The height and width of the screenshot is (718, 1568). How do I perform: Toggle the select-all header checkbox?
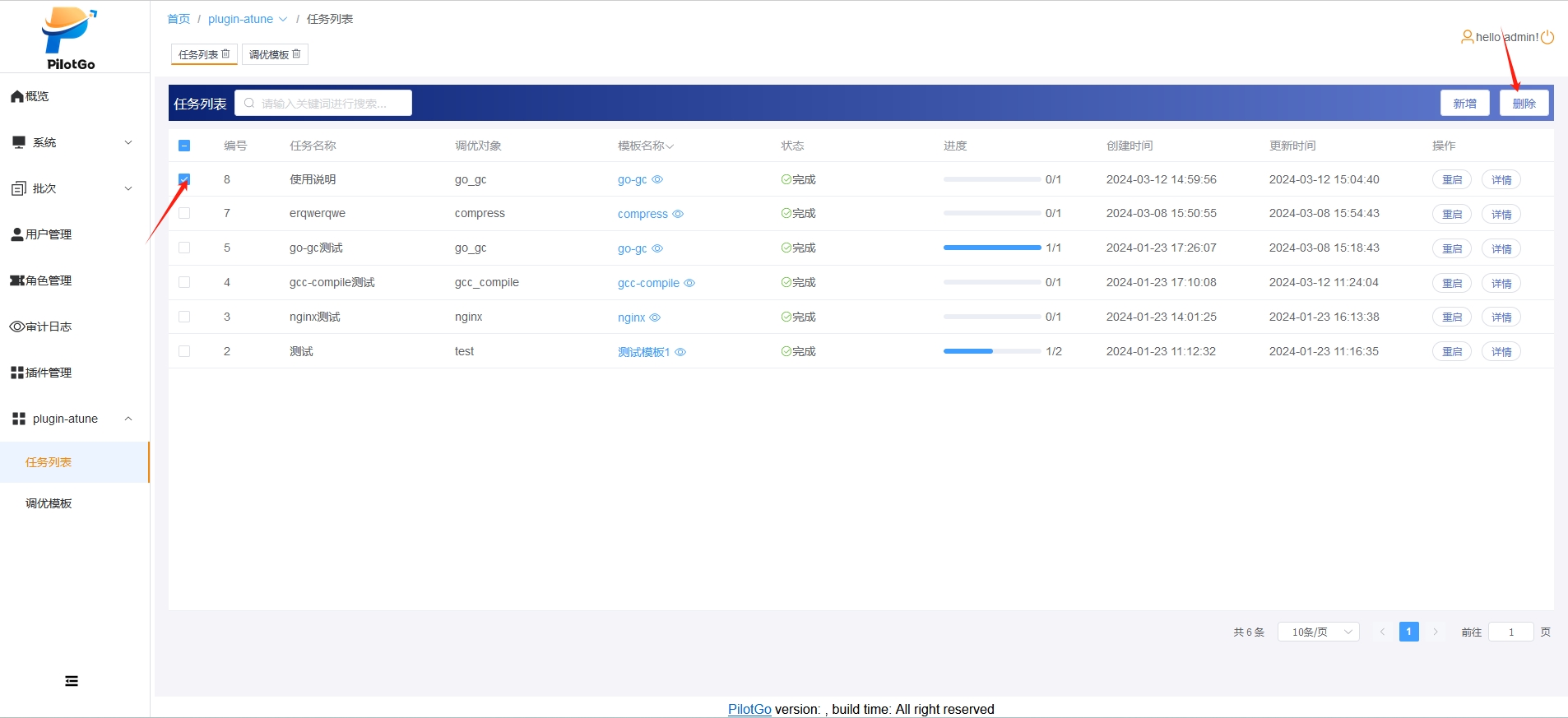(184, 146)
